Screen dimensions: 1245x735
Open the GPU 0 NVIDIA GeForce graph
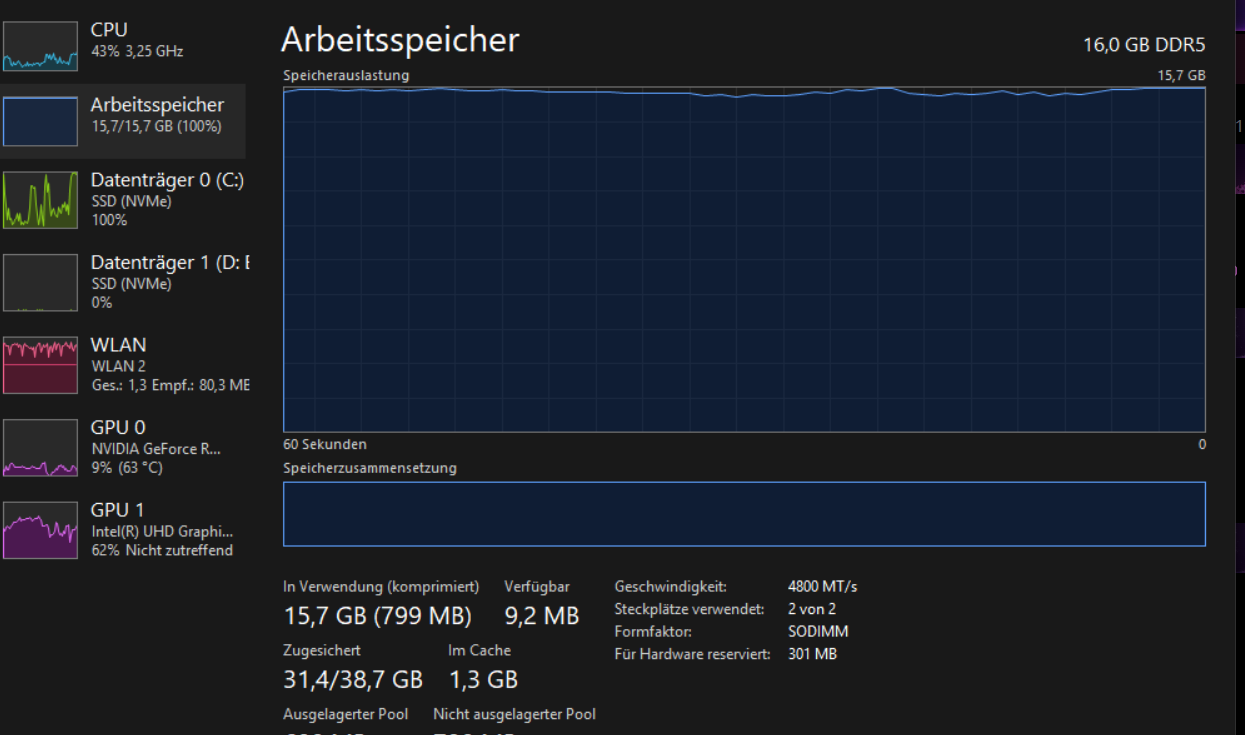(40, 447)
